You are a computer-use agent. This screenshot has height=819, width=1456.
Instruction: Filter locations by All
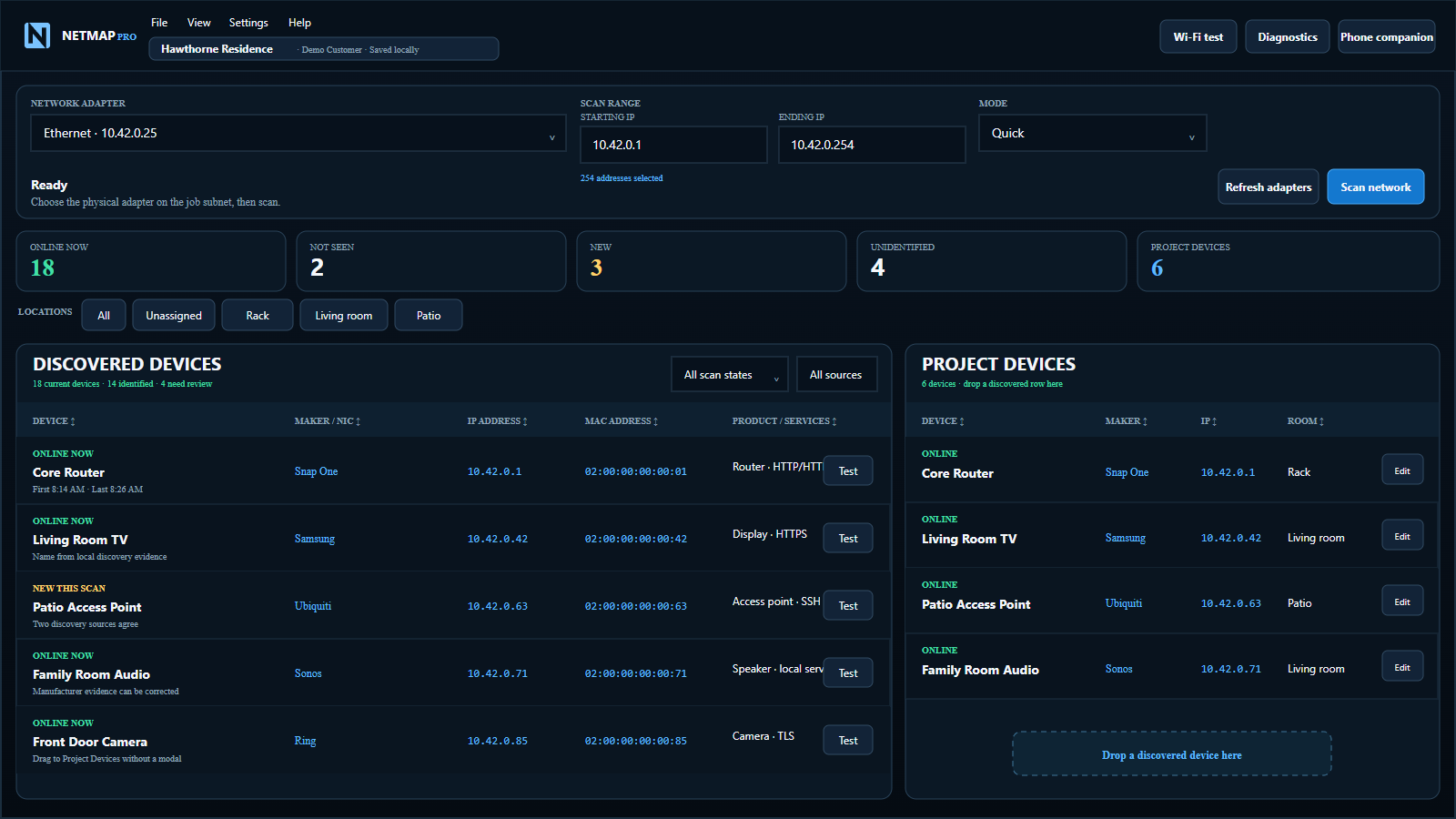click(104, 315)
